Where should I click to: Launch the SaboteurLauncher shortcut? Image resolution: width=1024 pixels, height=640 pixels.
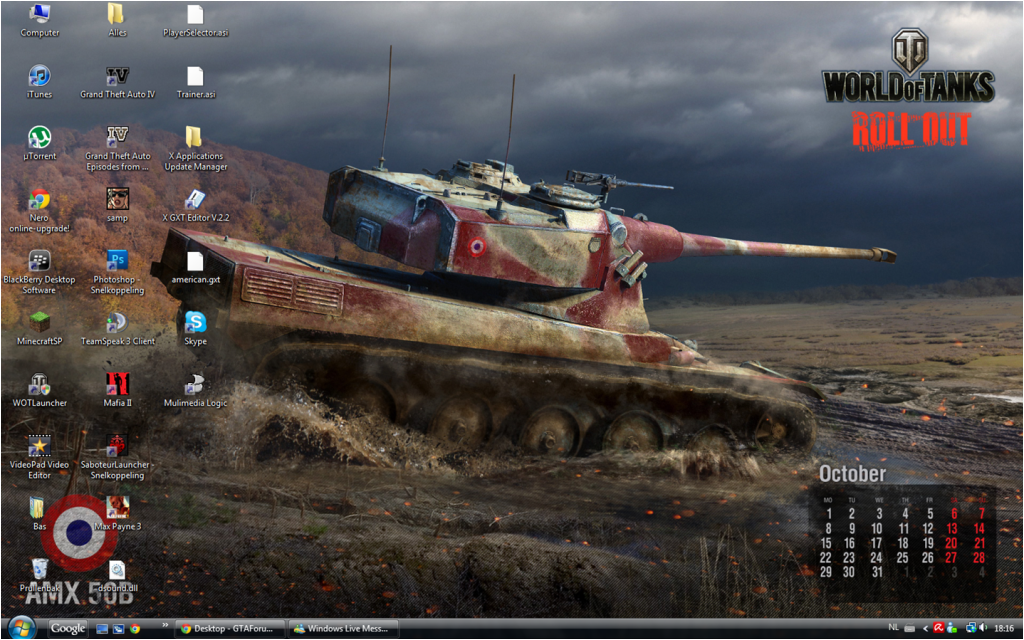[118, 457]
